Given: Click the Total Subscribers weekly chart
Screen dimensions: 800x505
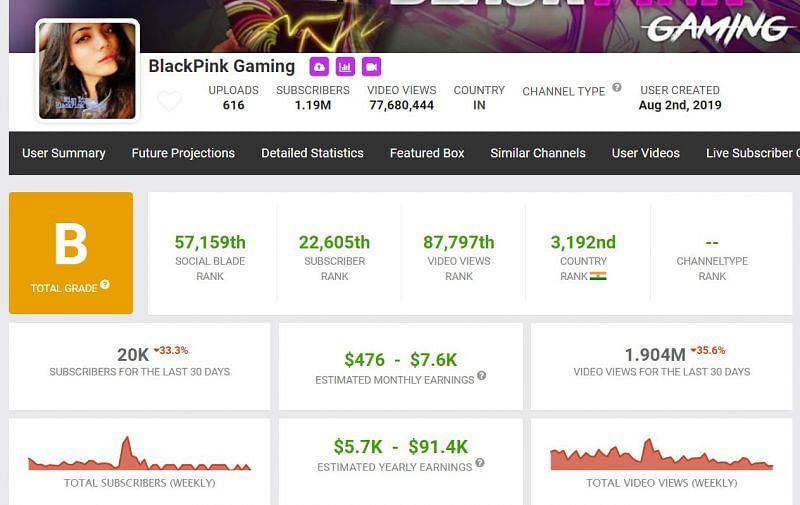Looking at the screenshot, I should pyautogui.click(x=139, y=453).
